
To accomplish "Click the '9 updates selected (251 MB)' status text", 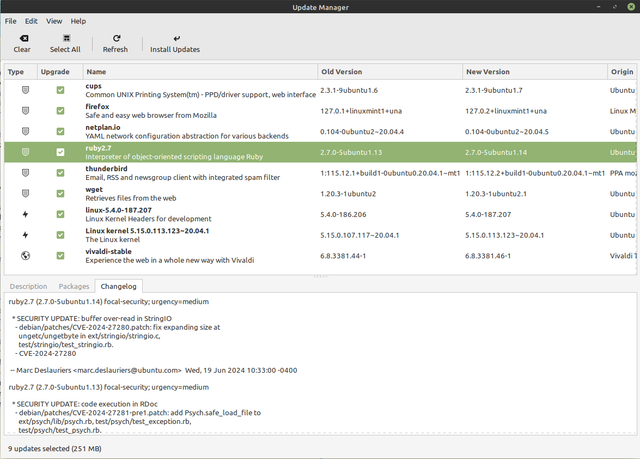I will coord(55,448).
